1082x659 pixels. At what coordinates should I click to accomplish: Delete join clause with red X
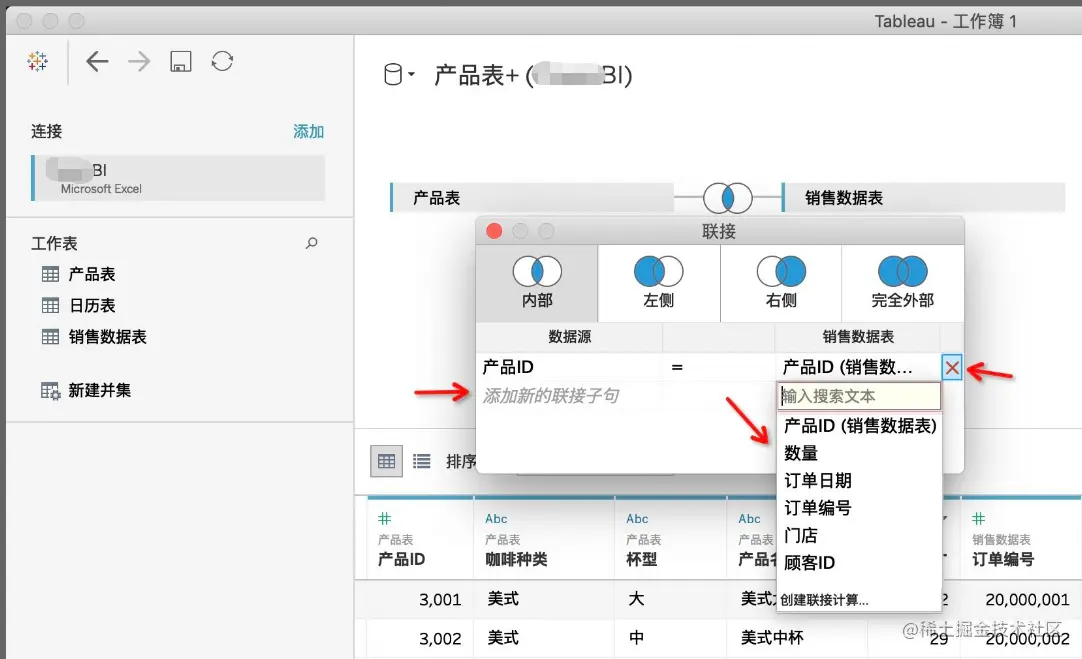[x=952, y=367]
